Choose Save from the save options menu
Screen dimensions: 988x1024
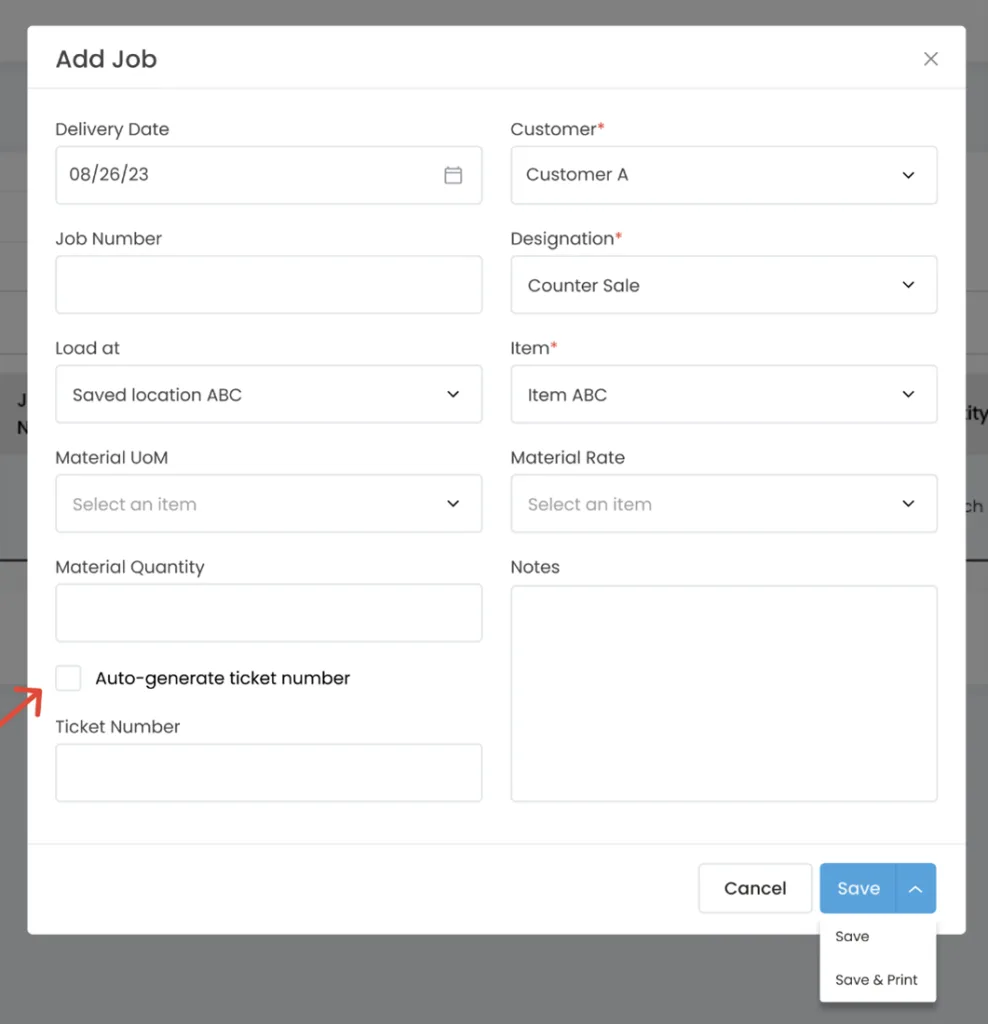coord(852,936)
